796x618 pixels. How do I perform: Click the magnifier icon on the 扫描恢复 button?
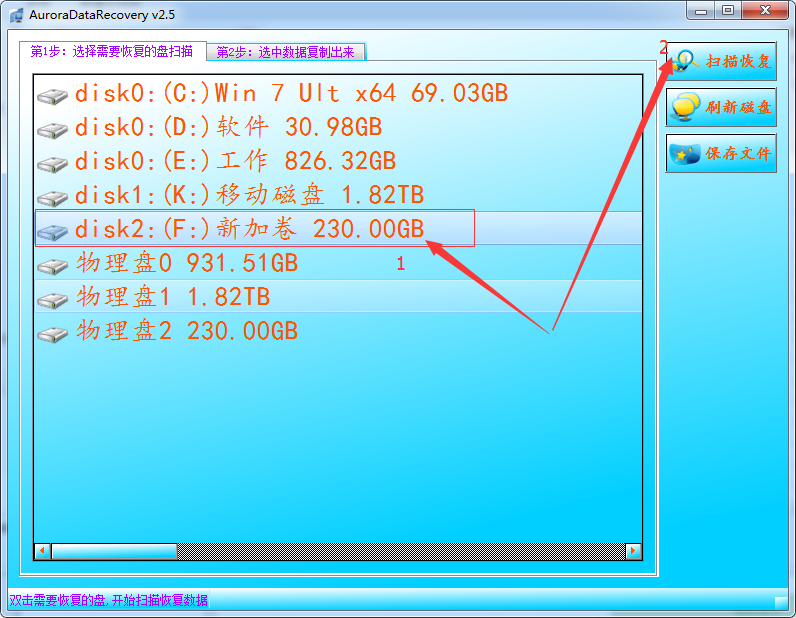pyautogui.click(x=685, y=61)
